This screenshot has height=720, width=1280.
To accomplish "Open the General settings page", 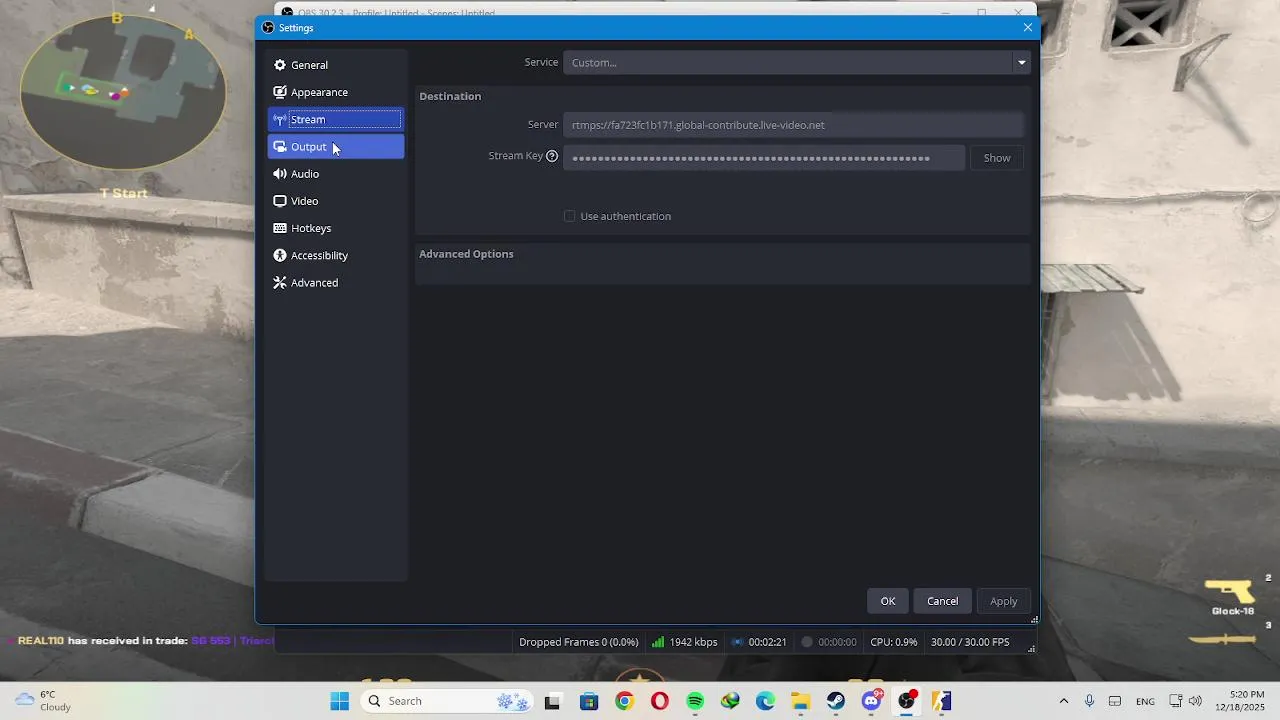I will (x=336, y=65).
